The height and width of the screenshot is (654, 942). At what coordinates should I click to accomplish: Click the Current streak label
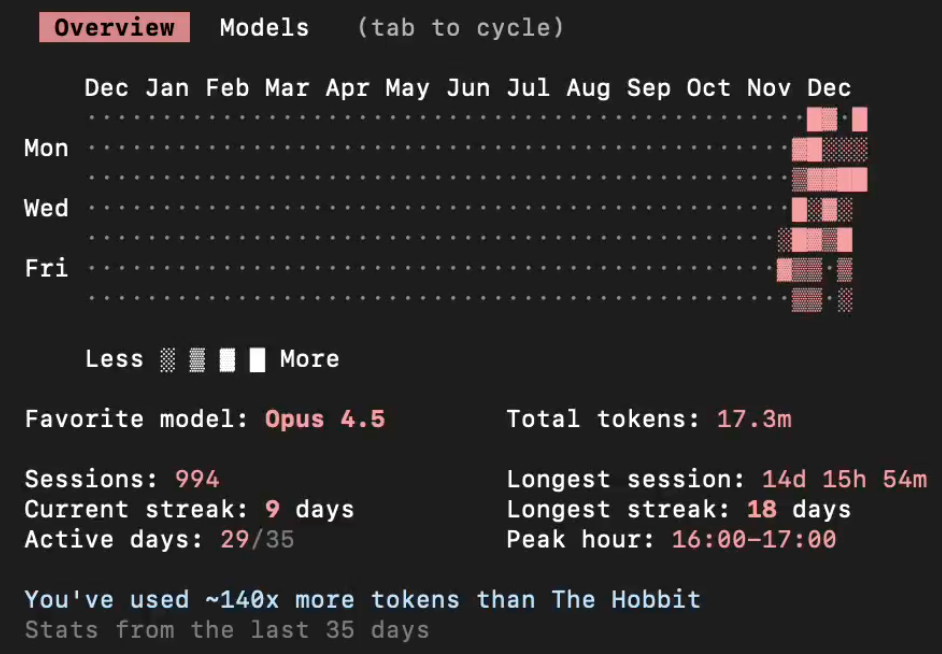(x=137, y=509)
